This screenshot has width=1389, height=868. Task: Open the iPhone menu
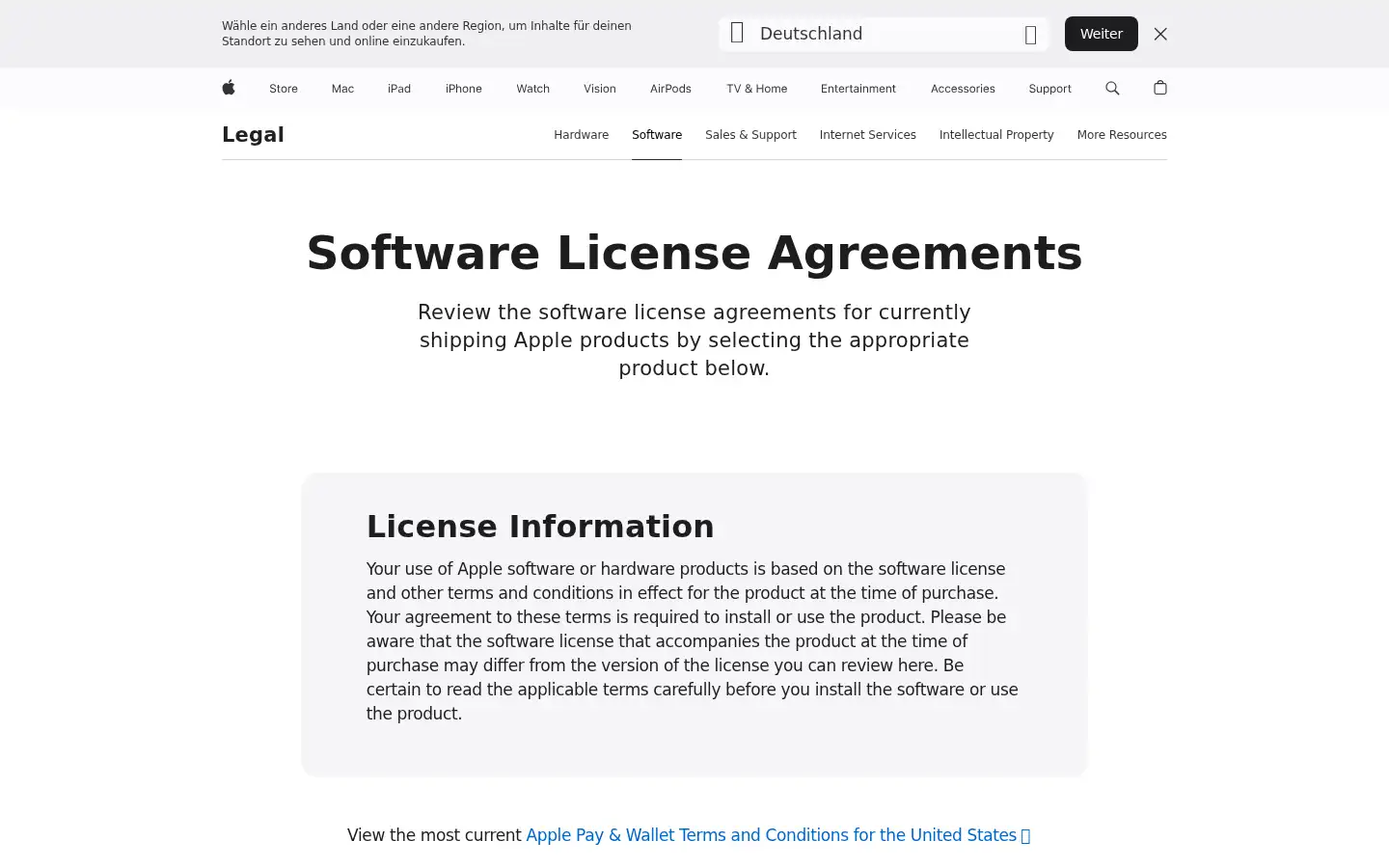(x=464, y=89)
